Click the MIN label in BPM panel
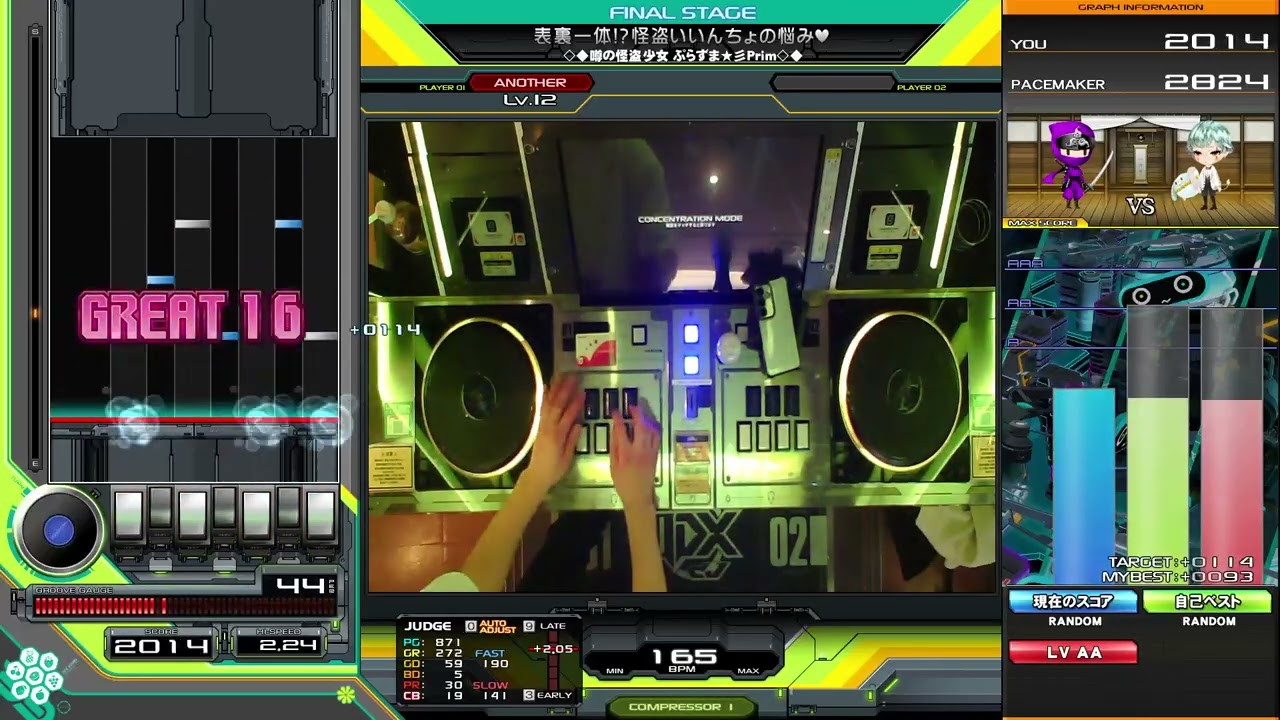 pyautogui.click(x=615, y=671)
